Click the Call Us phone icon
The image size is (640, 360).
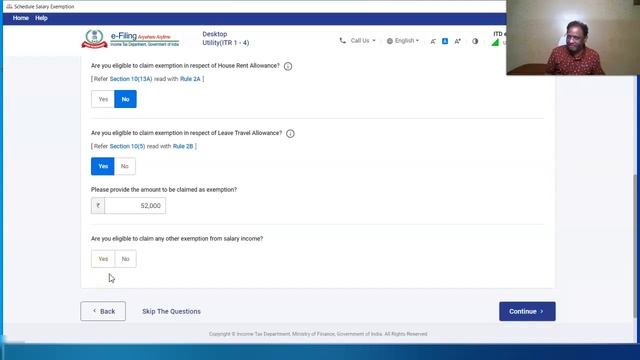342,40
